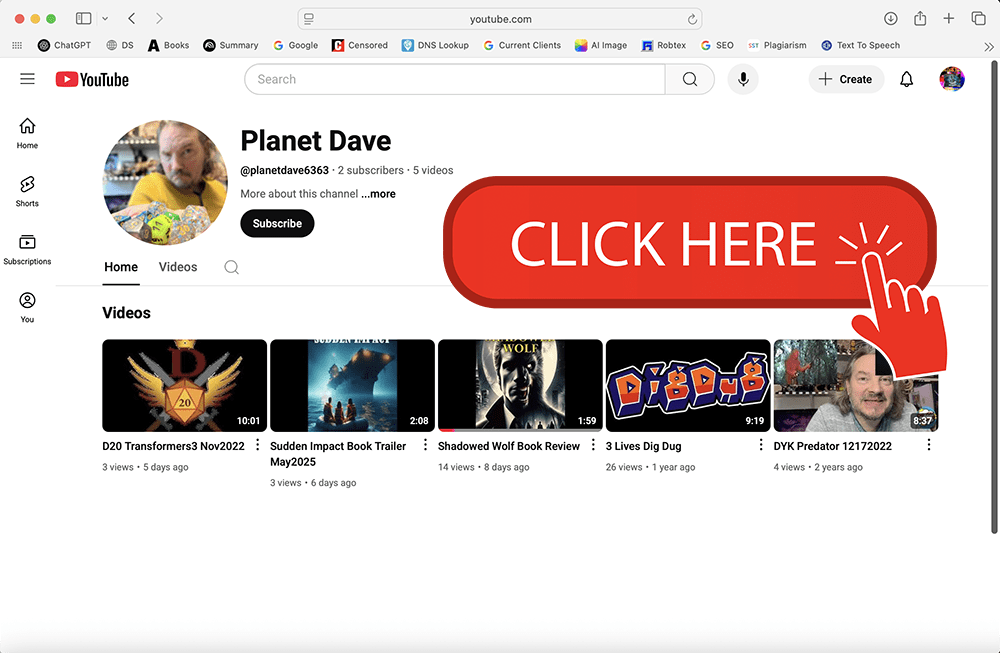Open a new Safari tab
Viewport: 1000px width, 653px height.
pos(949,18)
